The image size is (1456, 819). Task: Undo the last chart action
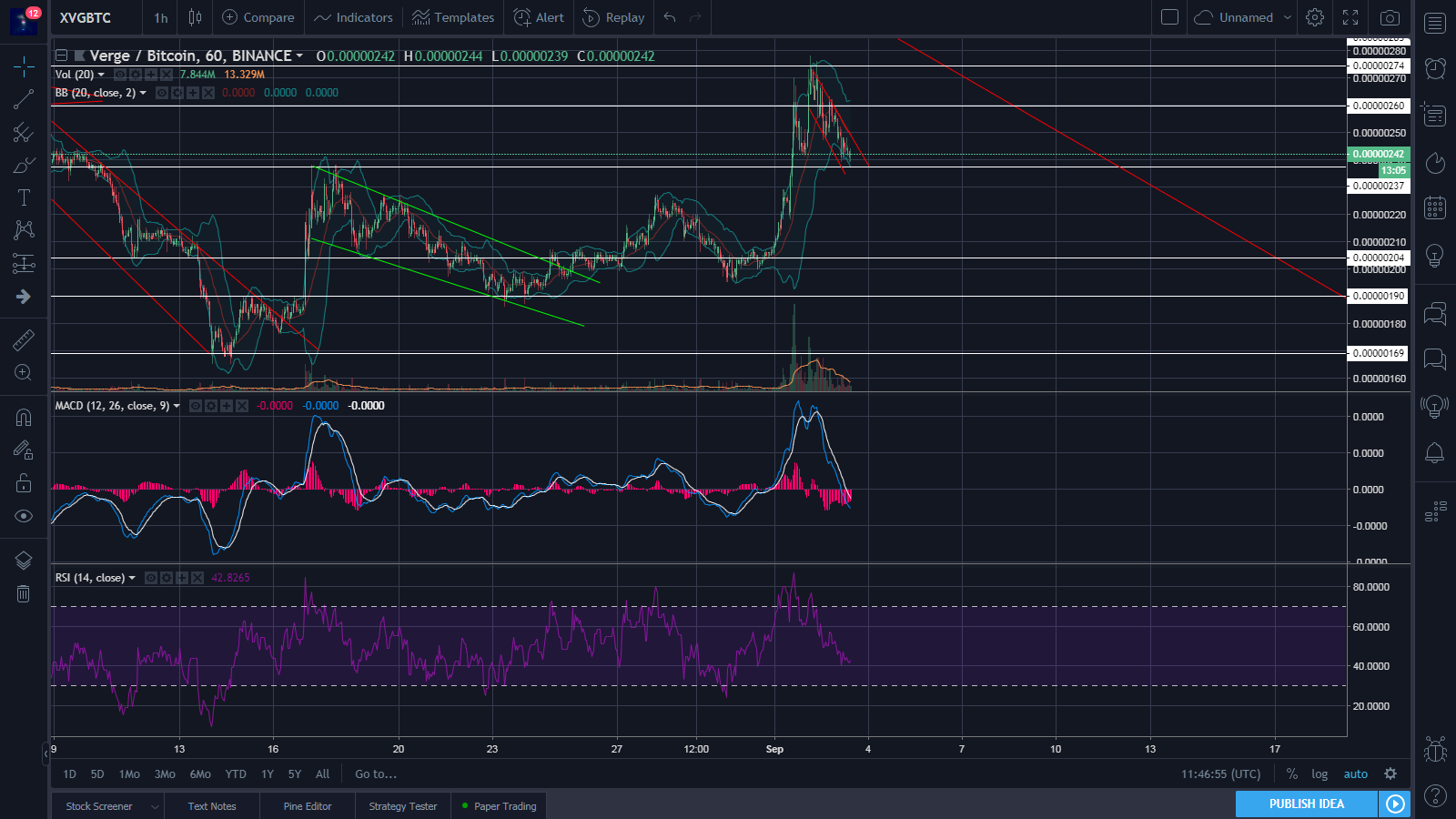click(x=670, y=17)
